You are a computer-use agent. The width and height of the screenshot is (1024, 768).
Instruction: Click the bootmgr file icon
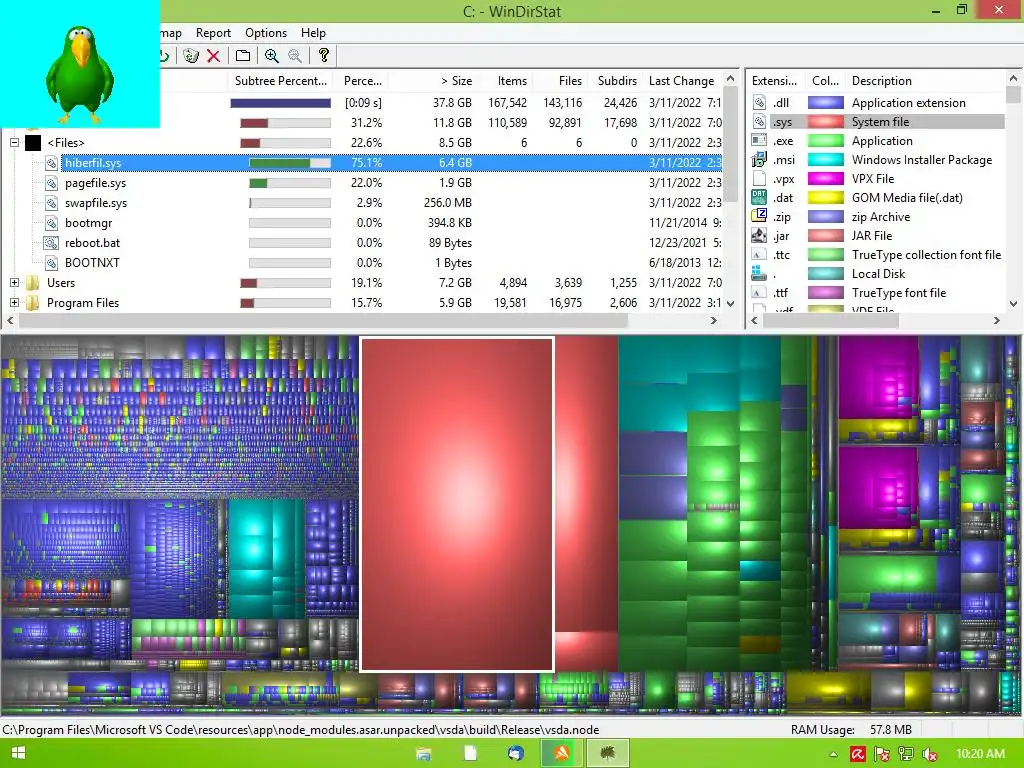point(52,223)
